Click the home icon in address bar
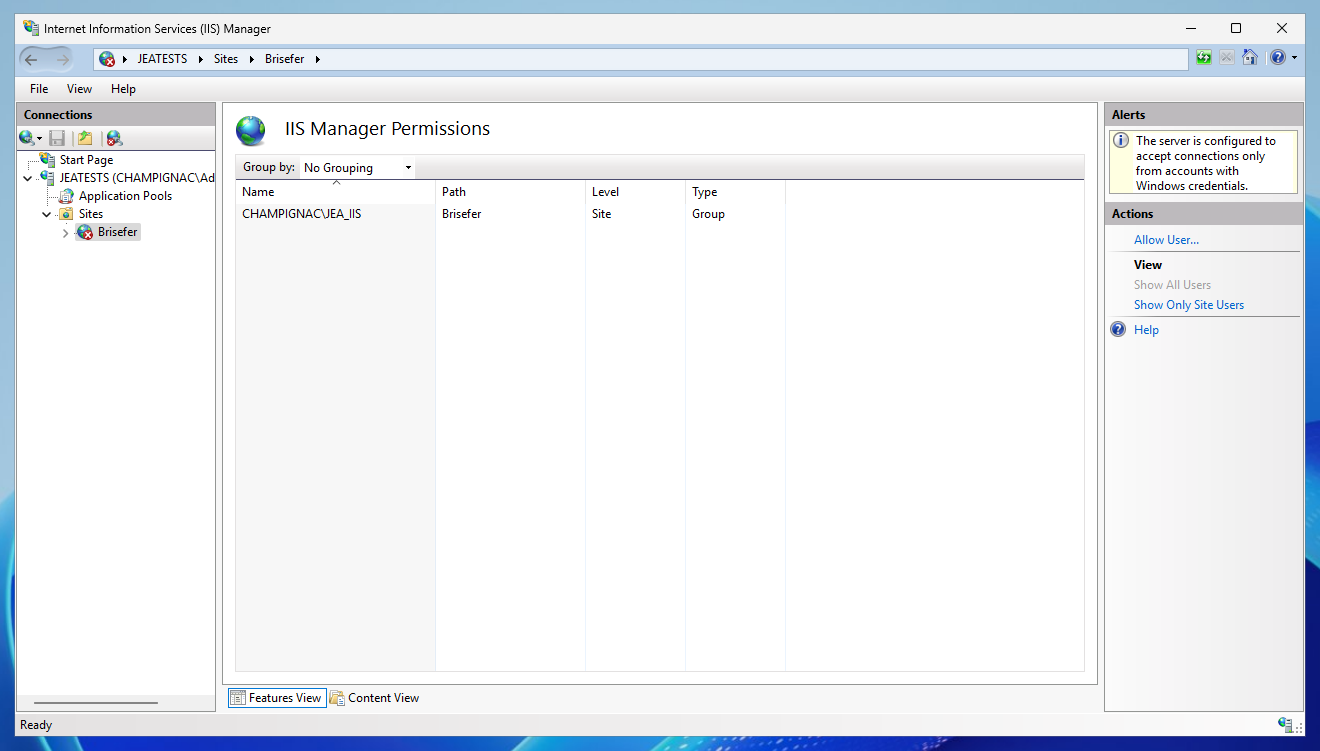The image size is (1320, 751). pos(1250,58)
